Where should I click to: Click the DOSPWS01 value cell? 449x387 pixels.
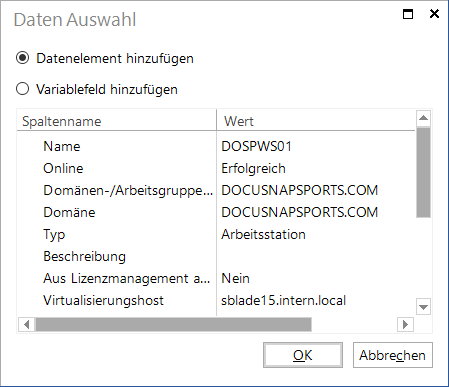pos(256,146)
